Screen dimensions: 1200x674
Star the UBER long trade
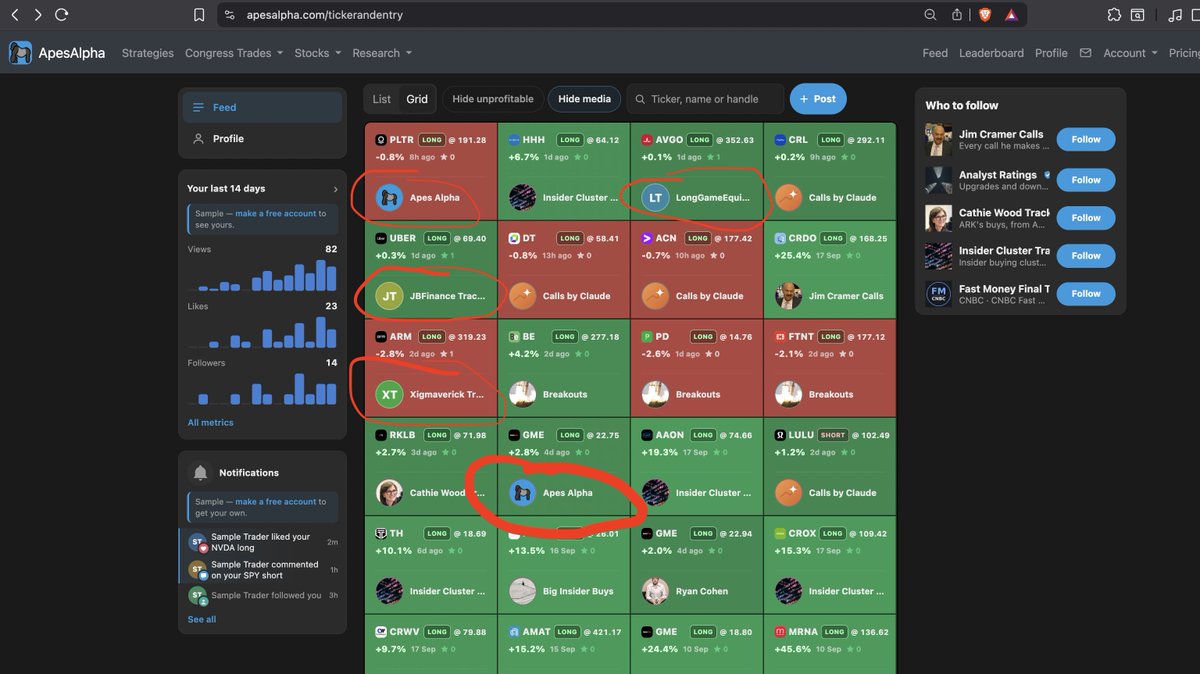pos(444,255)
